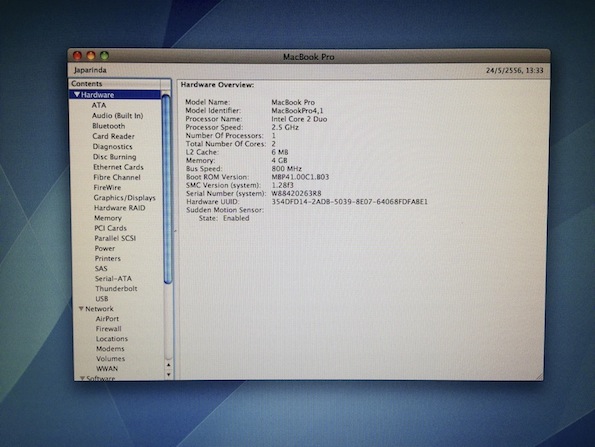Show Graphics/Displays details
The image size is (595, 447).
tap(124, 198)
